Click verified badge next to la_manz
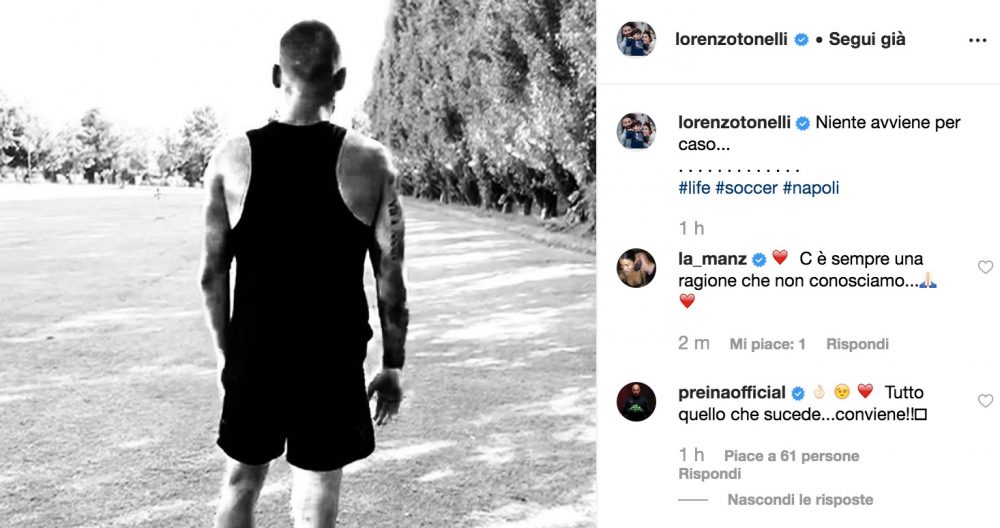Screen dimensions: 1000x528 point(759,260)
